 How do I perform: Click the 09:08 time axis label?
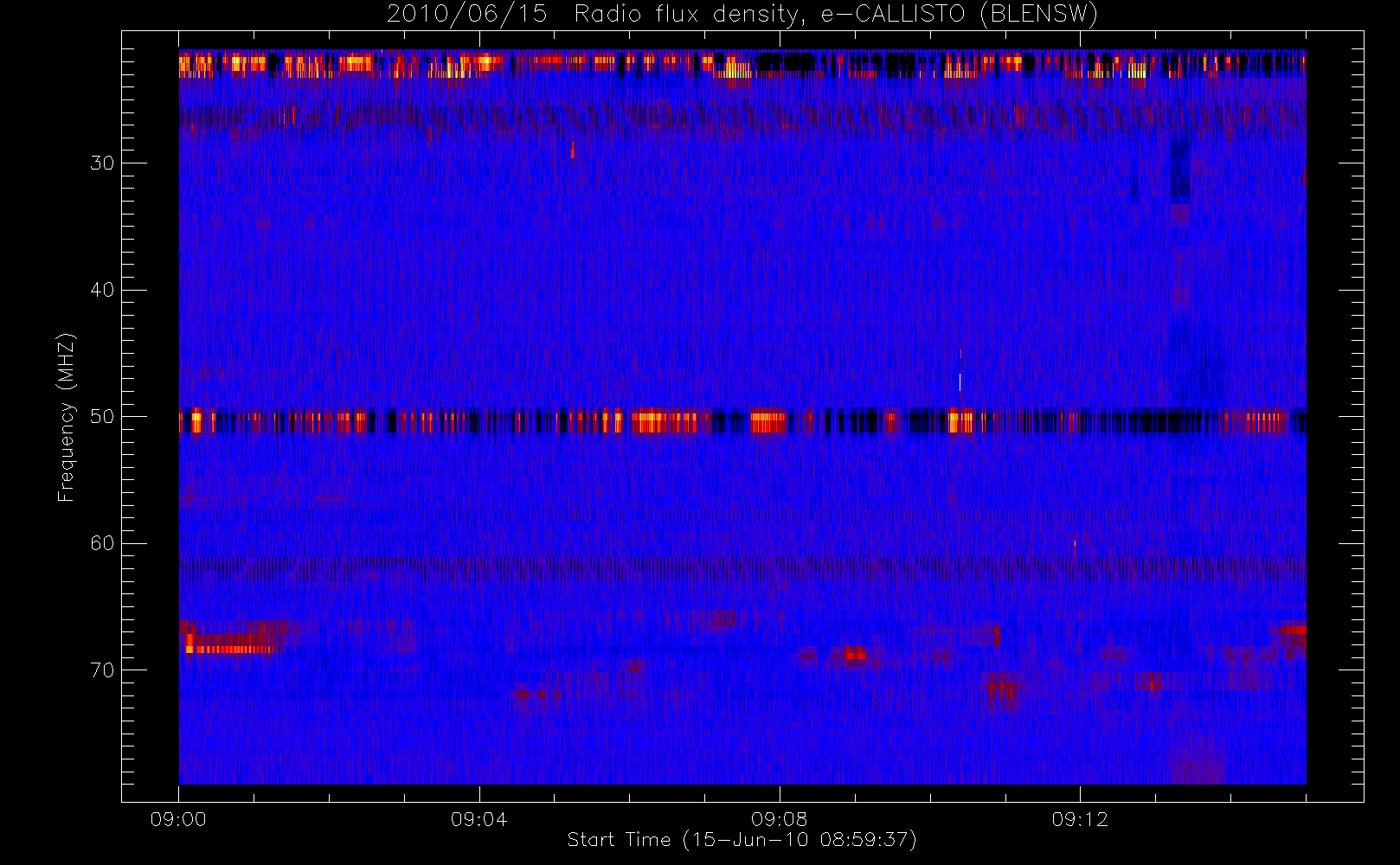779,819
